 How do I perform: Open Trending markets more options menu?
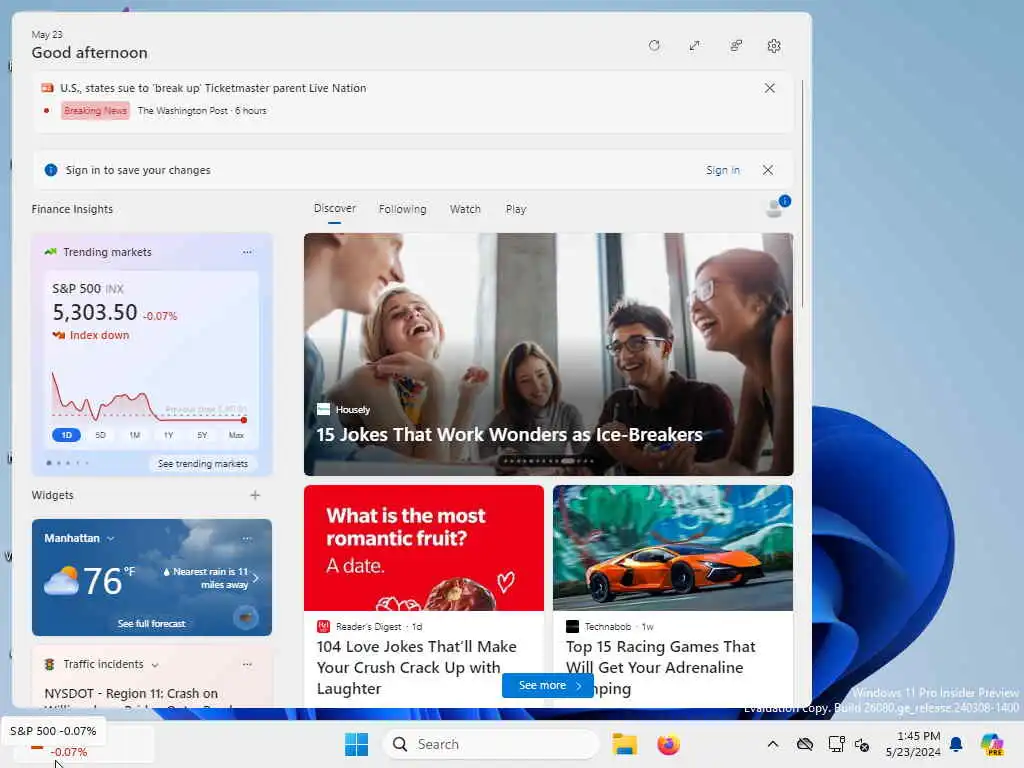pyautogui.click(x=247, y=252)
